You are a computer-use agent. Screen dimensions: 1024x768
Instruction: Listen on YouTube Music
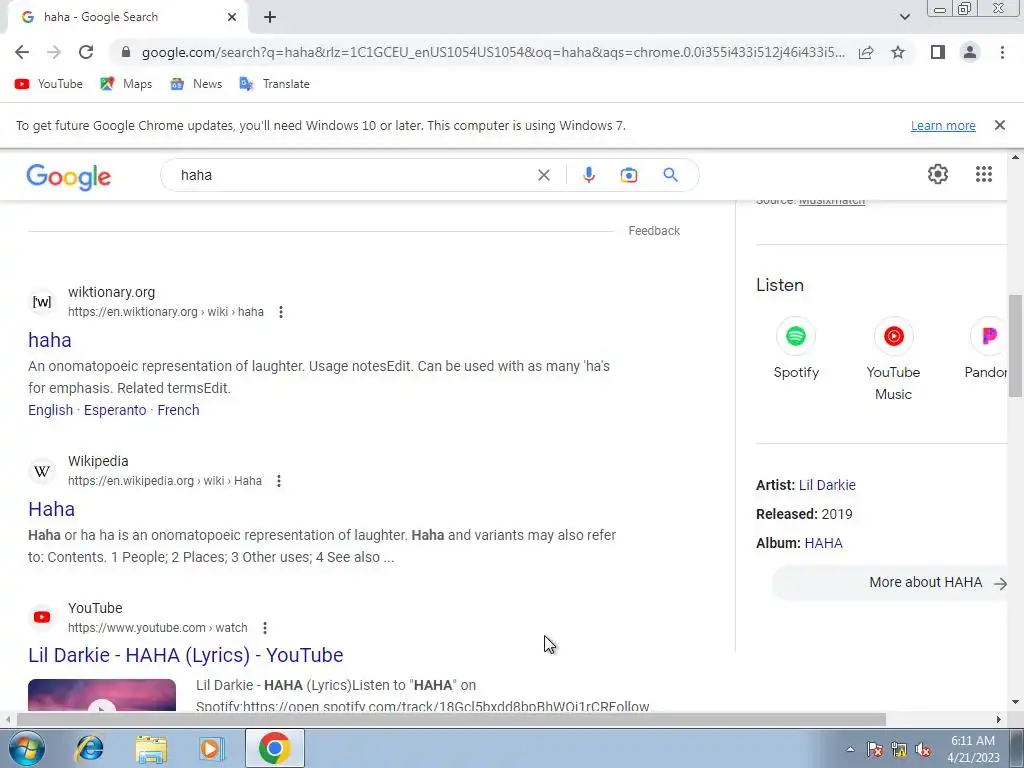(893, 360)
